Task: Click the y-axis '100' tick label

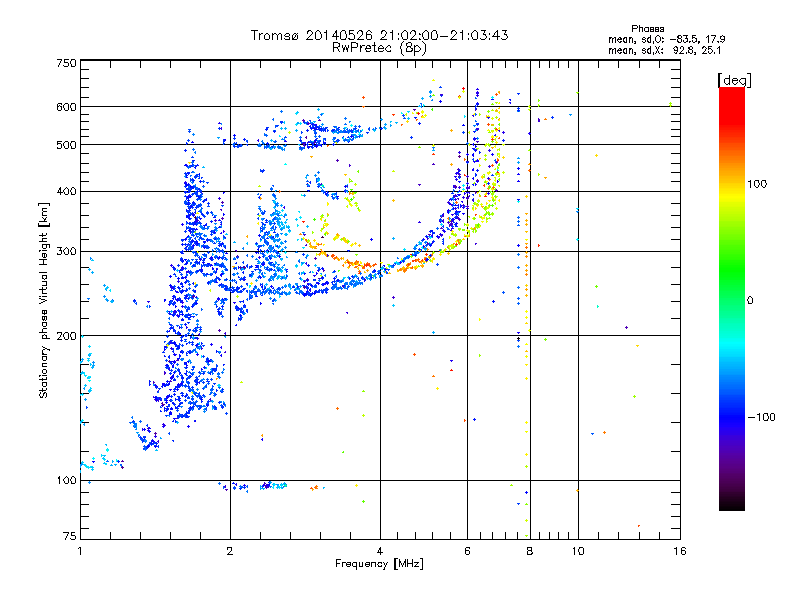Action: [66, 481]
